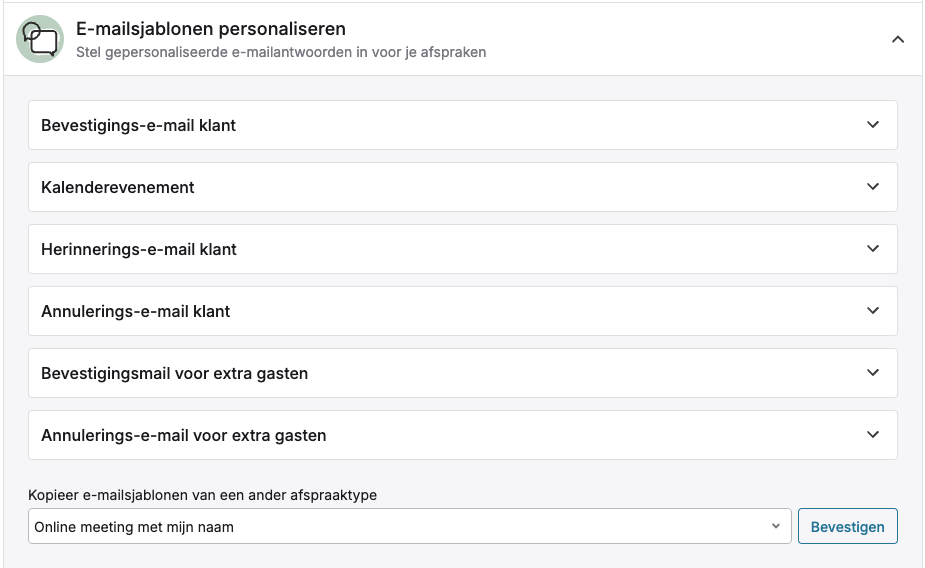Click the E-mailsjablonen personaliseren heading
This screenshot has height=568, width=925.
click(211, 28)
